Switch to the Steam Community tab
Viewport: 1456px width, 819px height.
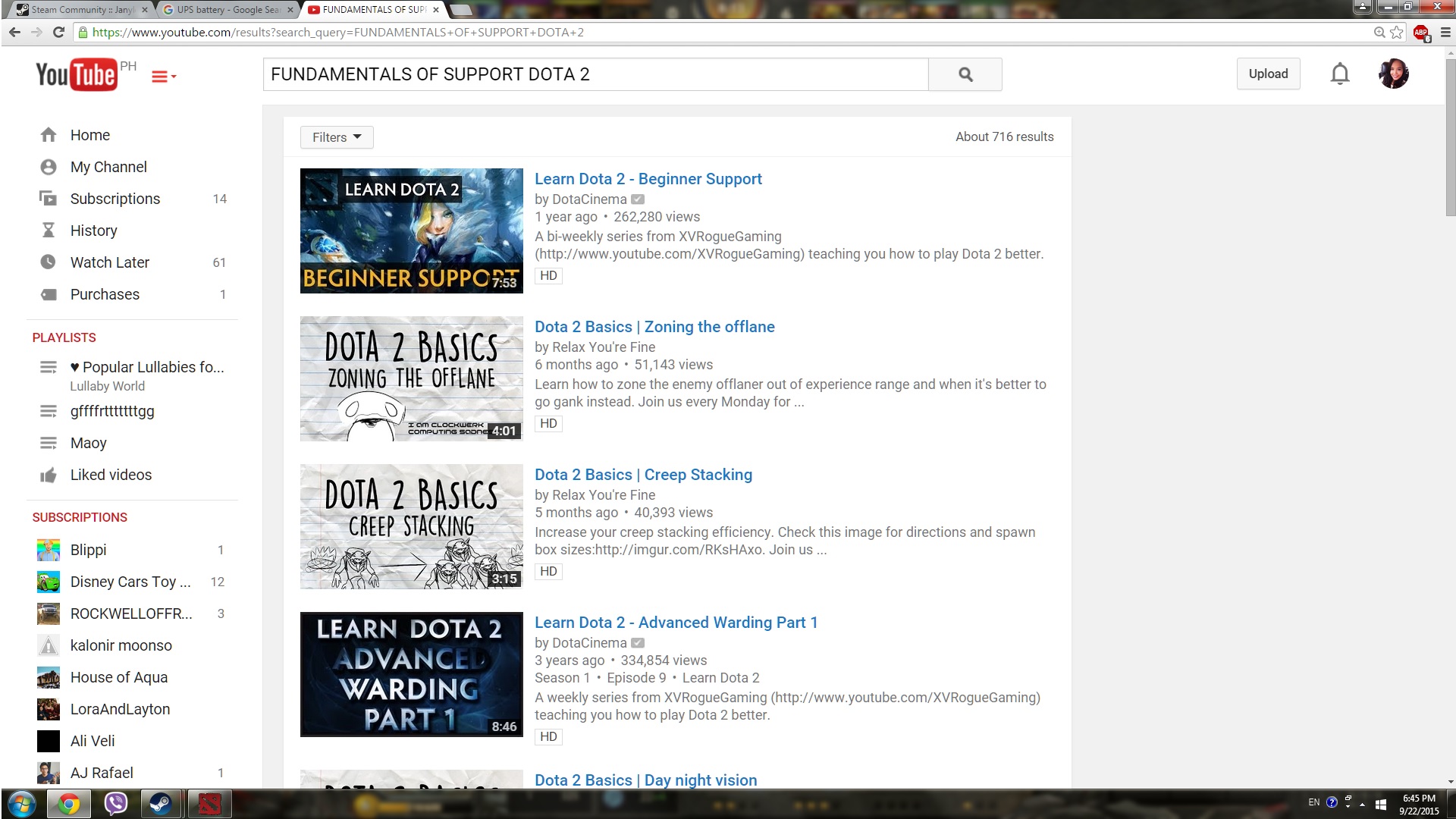tap(81, 10)
